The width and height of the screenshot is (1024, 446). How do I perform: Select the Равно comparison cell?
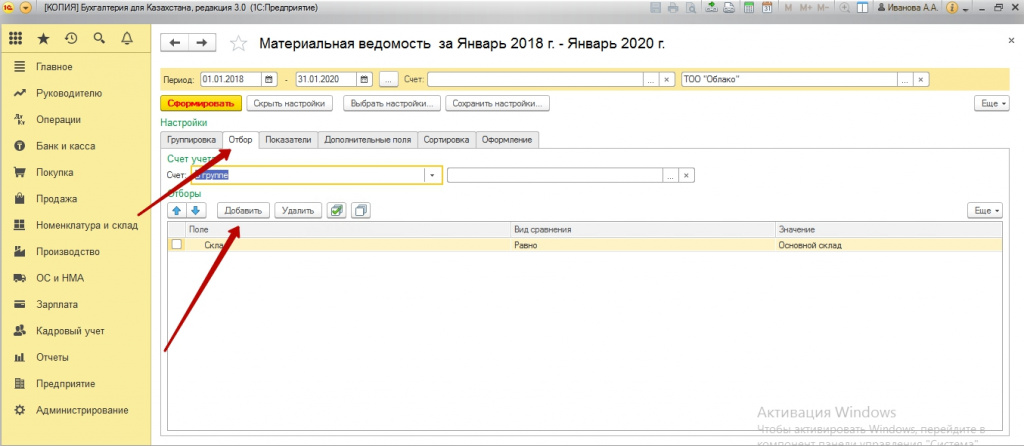pyautogui.click(x=643, y=246)
